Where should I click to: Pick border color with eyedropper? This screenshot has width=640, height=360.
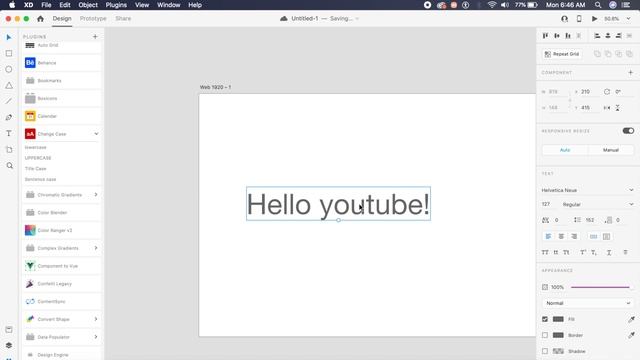point(631,335)
